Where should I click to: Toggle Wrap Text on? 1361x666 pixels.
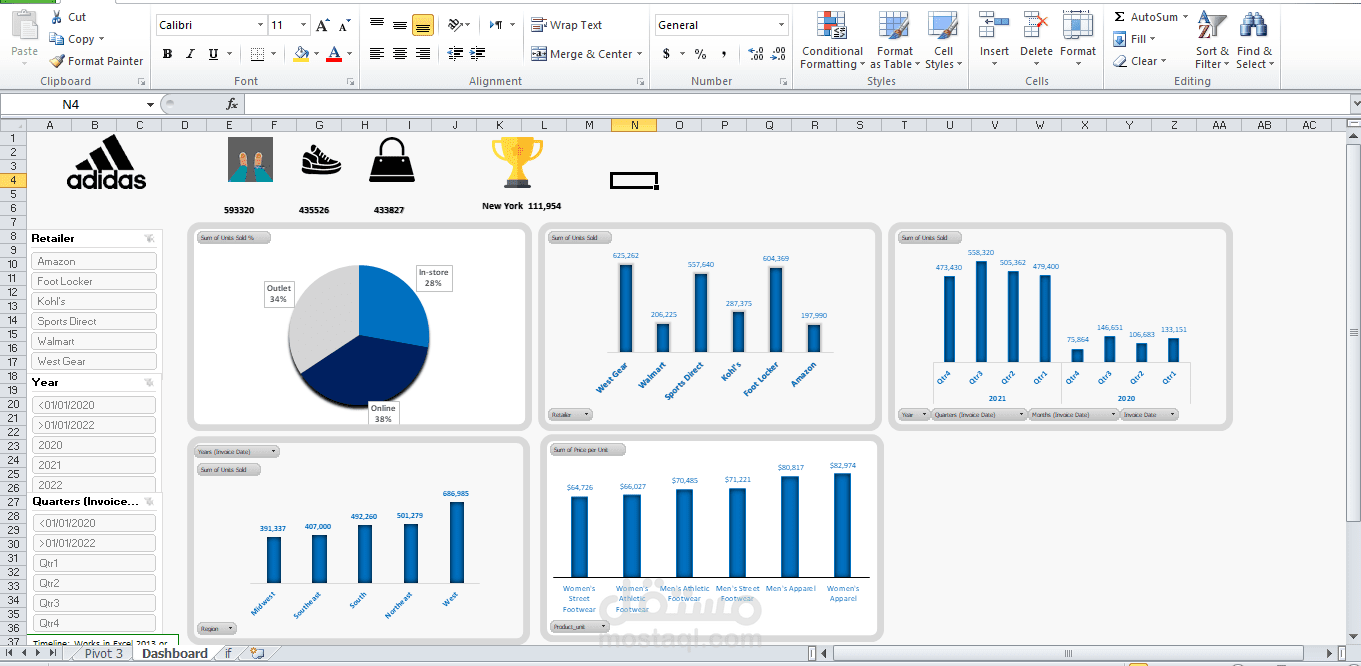tap(566, 25)
